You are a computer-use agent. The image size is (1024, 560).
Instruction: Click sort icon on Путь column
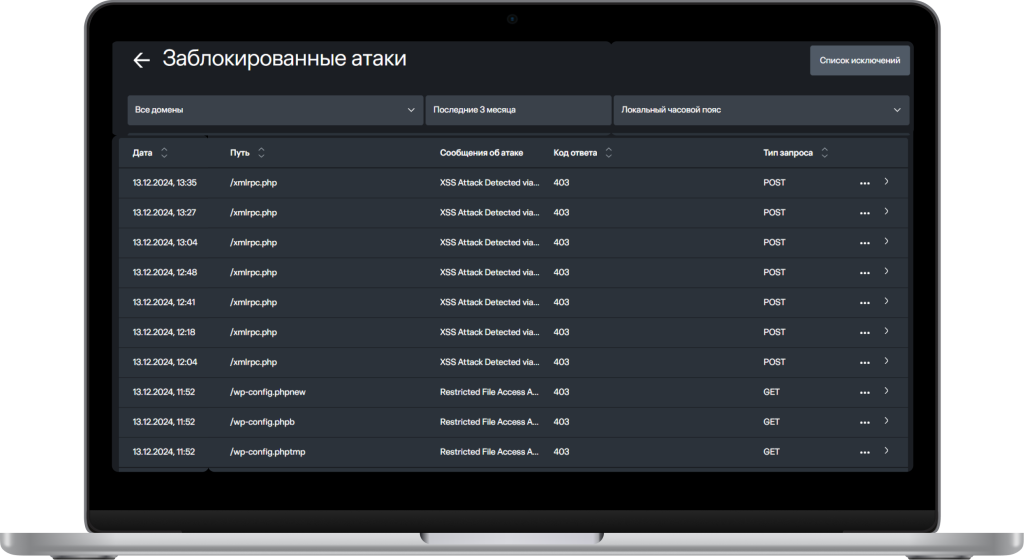pos(261,153)
